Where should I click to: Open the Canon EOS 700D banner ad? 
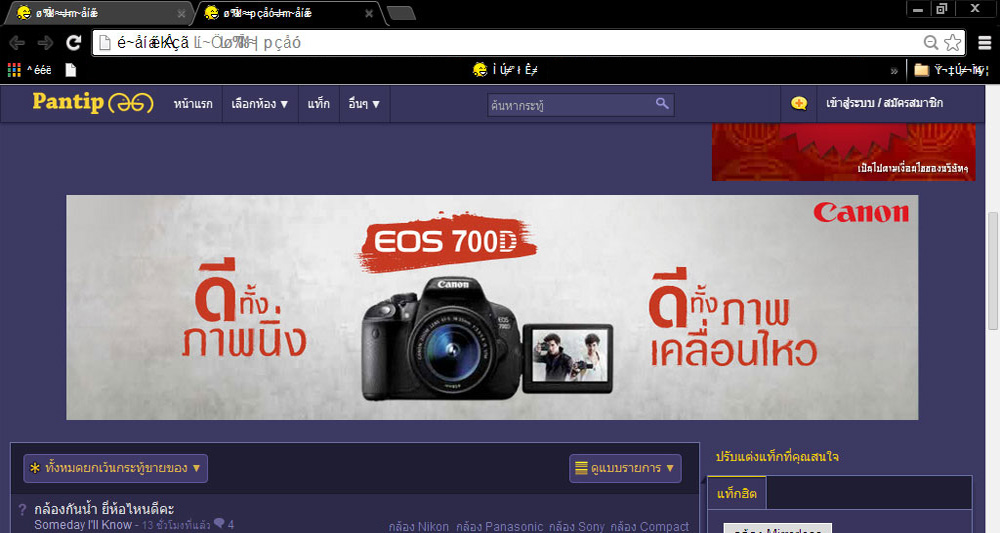pos(492,307)
